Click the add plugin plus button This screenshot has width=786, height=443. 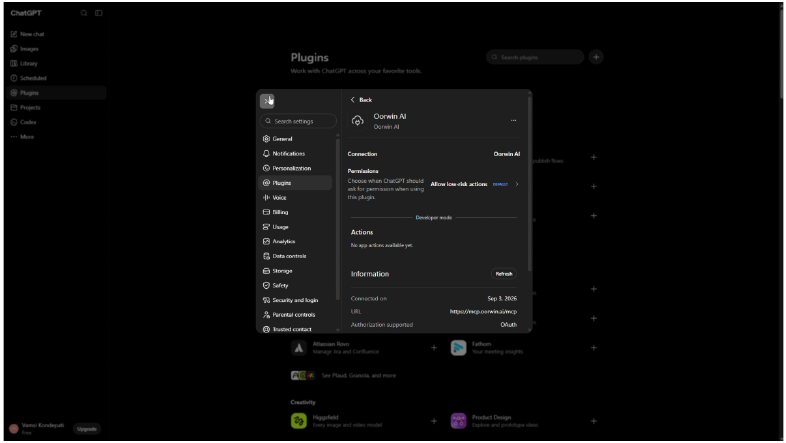point(596,57)
